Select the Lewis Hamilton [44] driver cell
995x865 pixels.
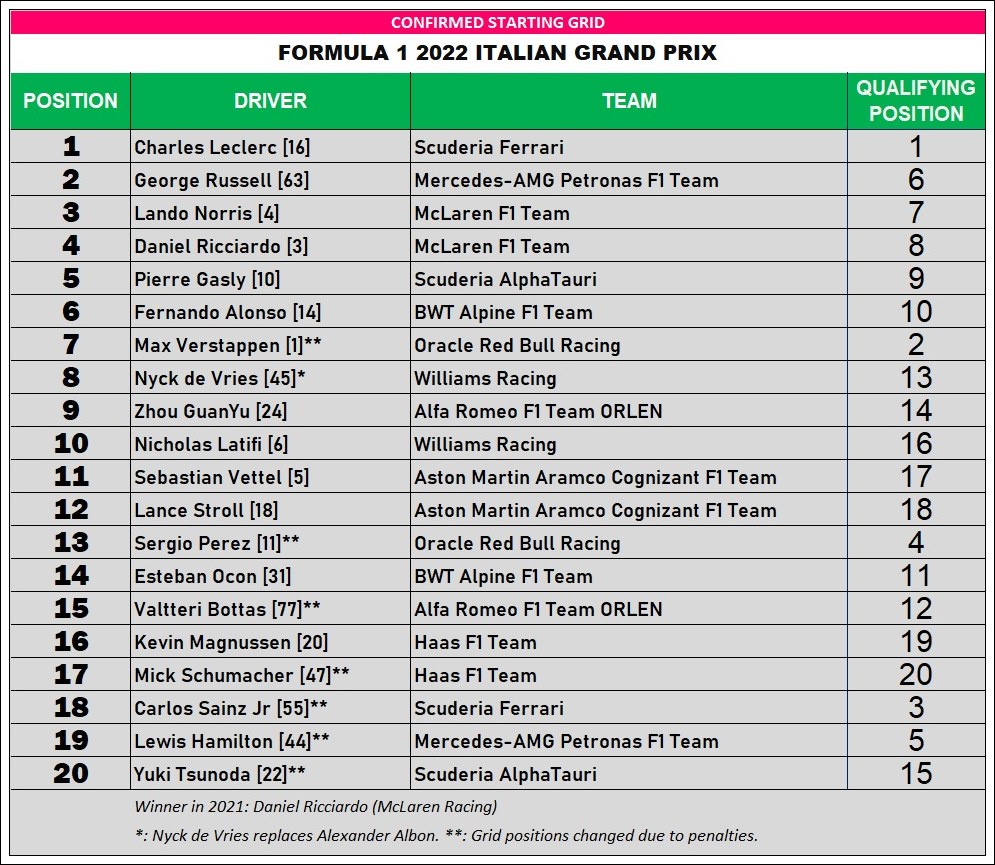point(232,741)
